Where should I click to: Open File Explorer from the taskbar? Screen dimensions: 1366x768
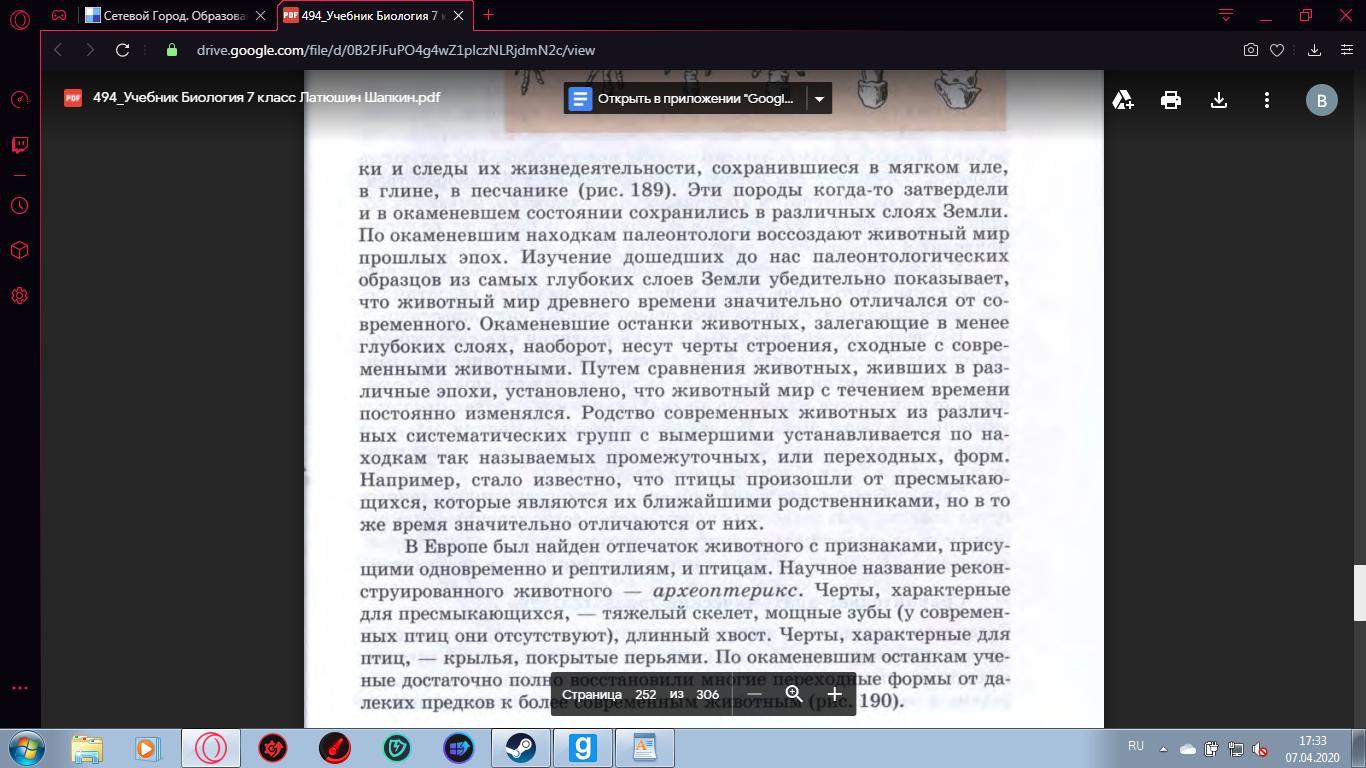click(x=87, y=748)
